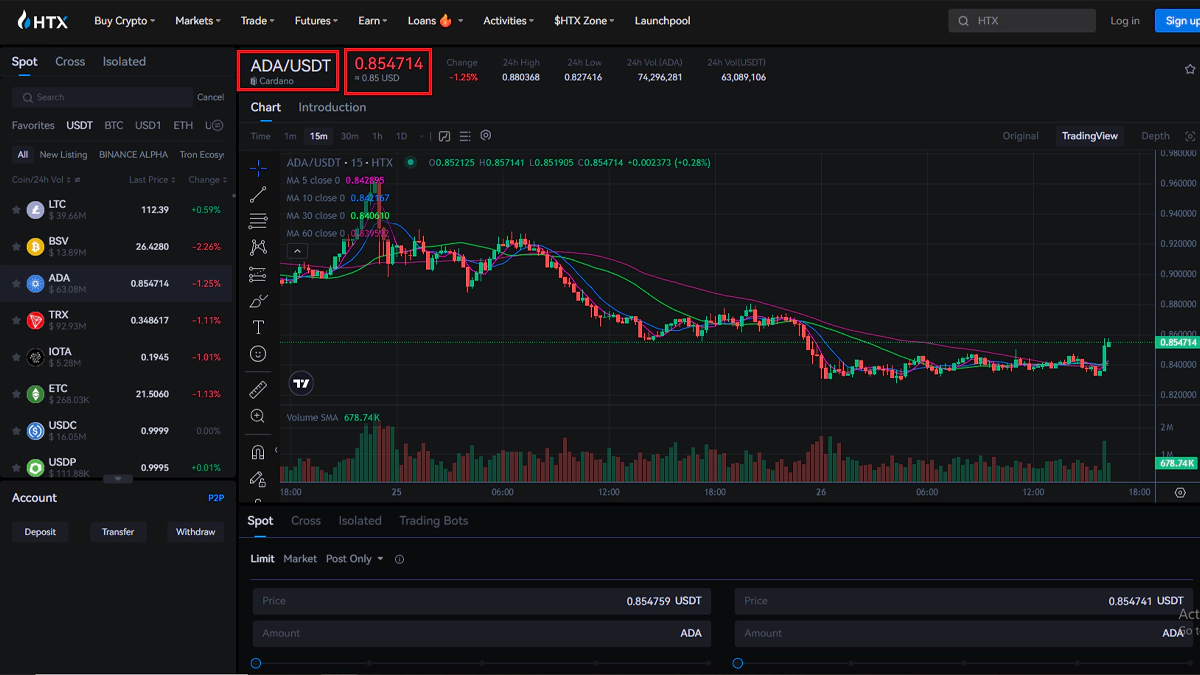
Task: Select the ruler measure tool
Action: coord(258,389)
